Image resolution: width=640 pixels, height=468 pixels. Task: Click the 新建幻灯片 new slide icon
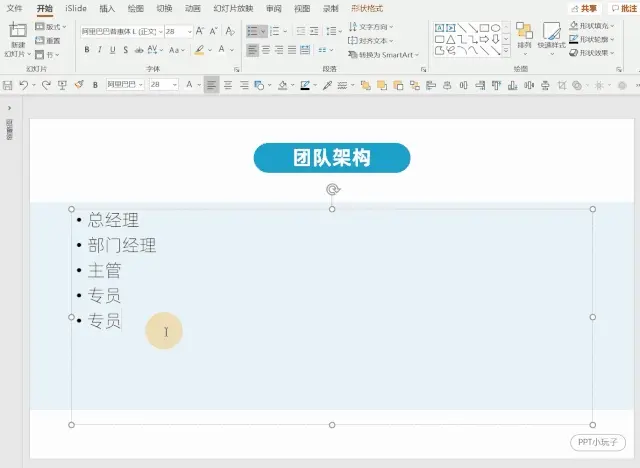[18, 31]
